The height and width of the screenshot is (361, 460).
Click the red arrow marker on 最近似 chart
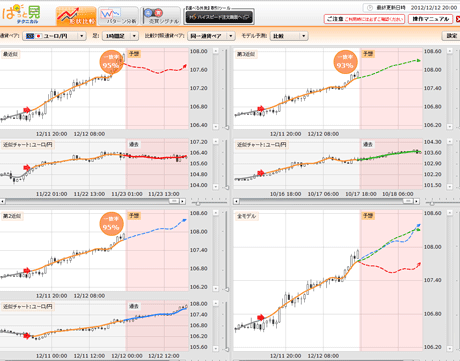click(27, 110)
